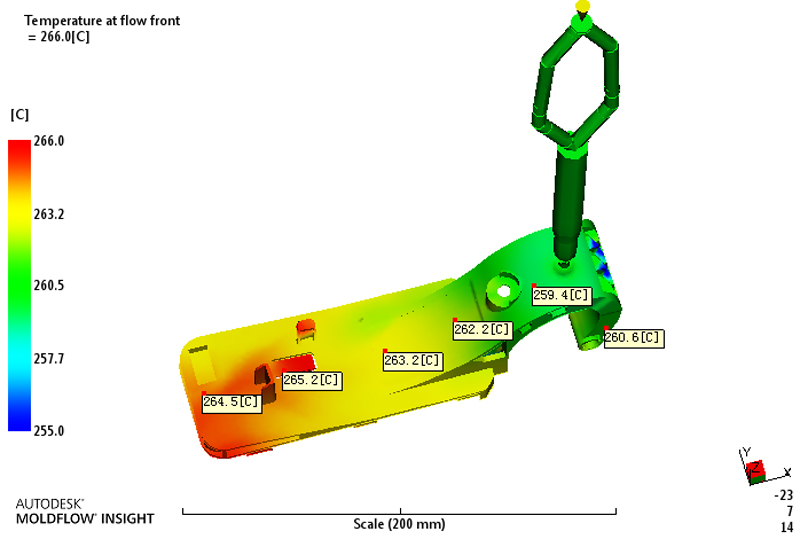800x539 pixels.
Task: Click the Scale (200 mm) label
Action: point(399,524)
